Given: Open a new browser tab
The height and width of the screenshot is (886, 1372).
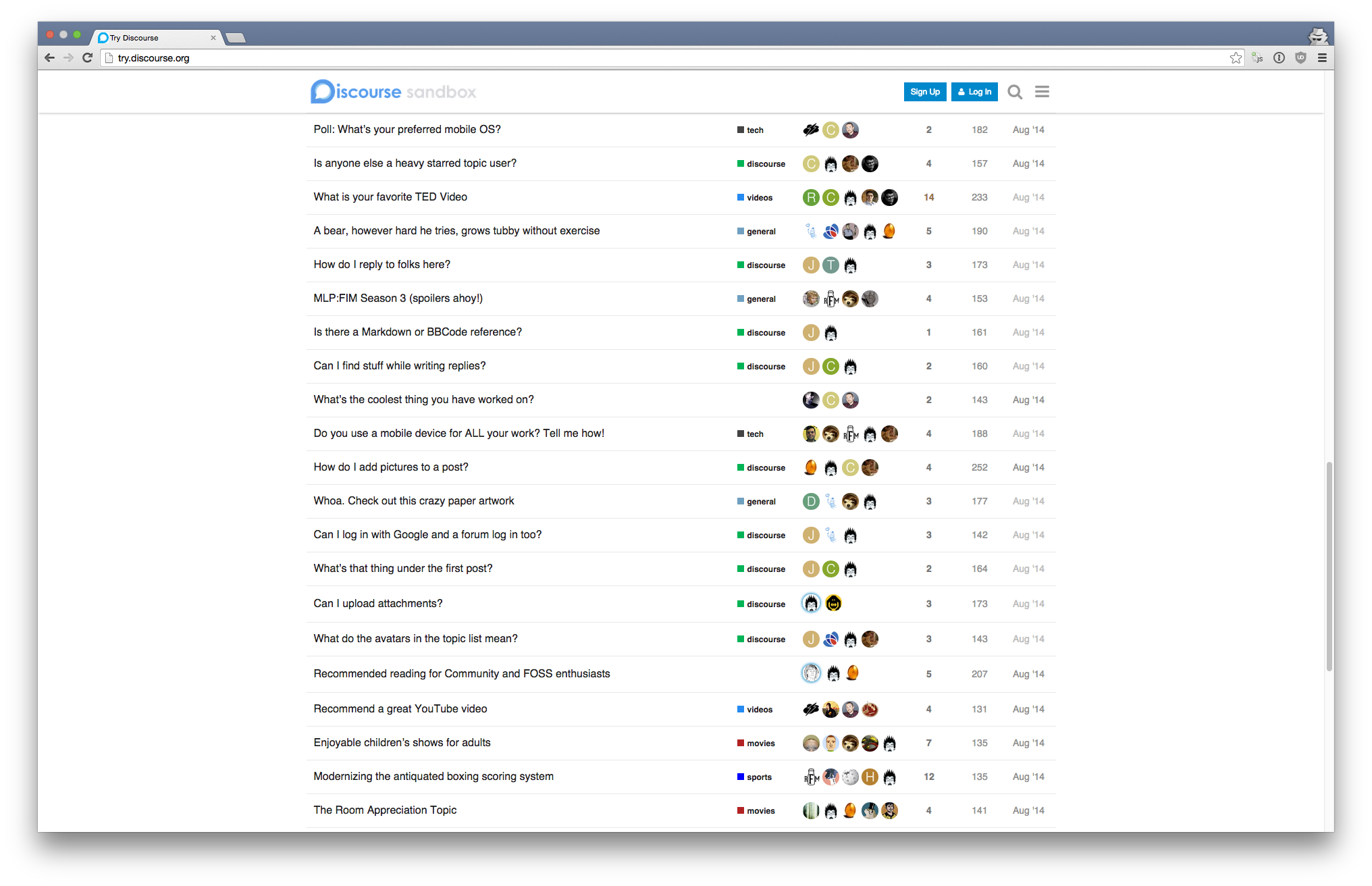Looking at the screenshot, I should [x=235, y=38].
